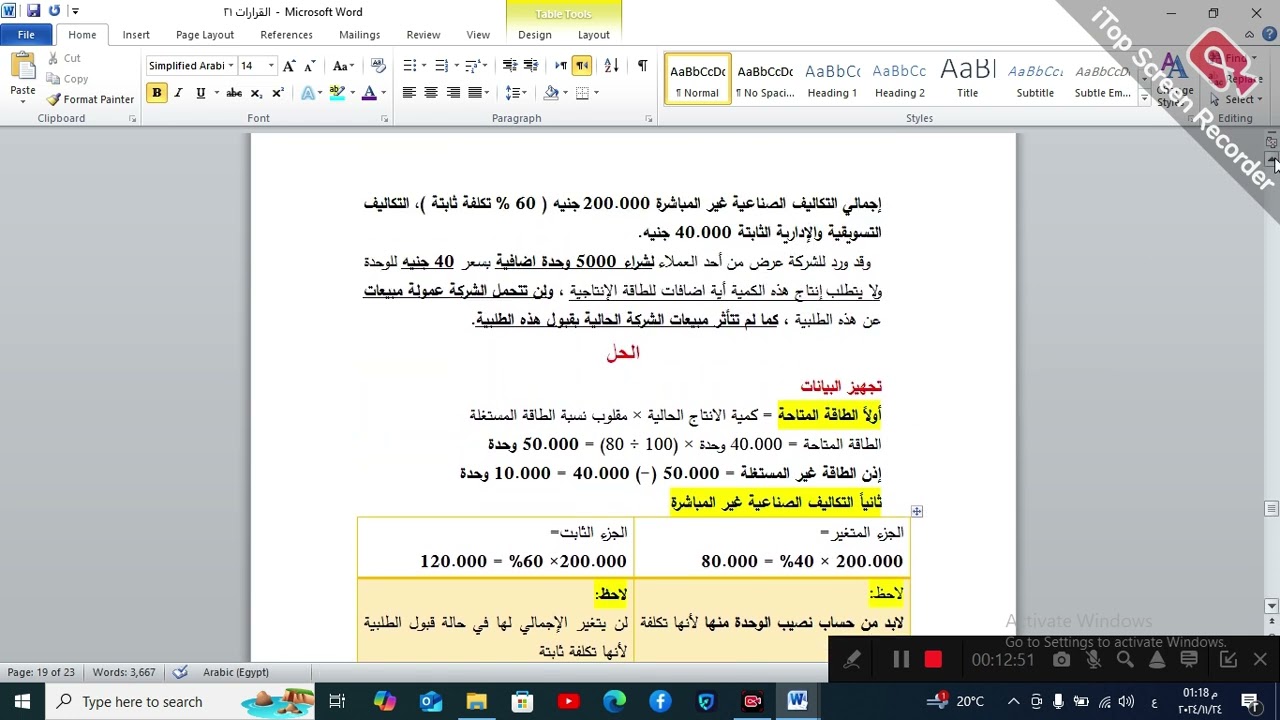
Task: Stop the screen recording with red button
Action: point(933,660)
